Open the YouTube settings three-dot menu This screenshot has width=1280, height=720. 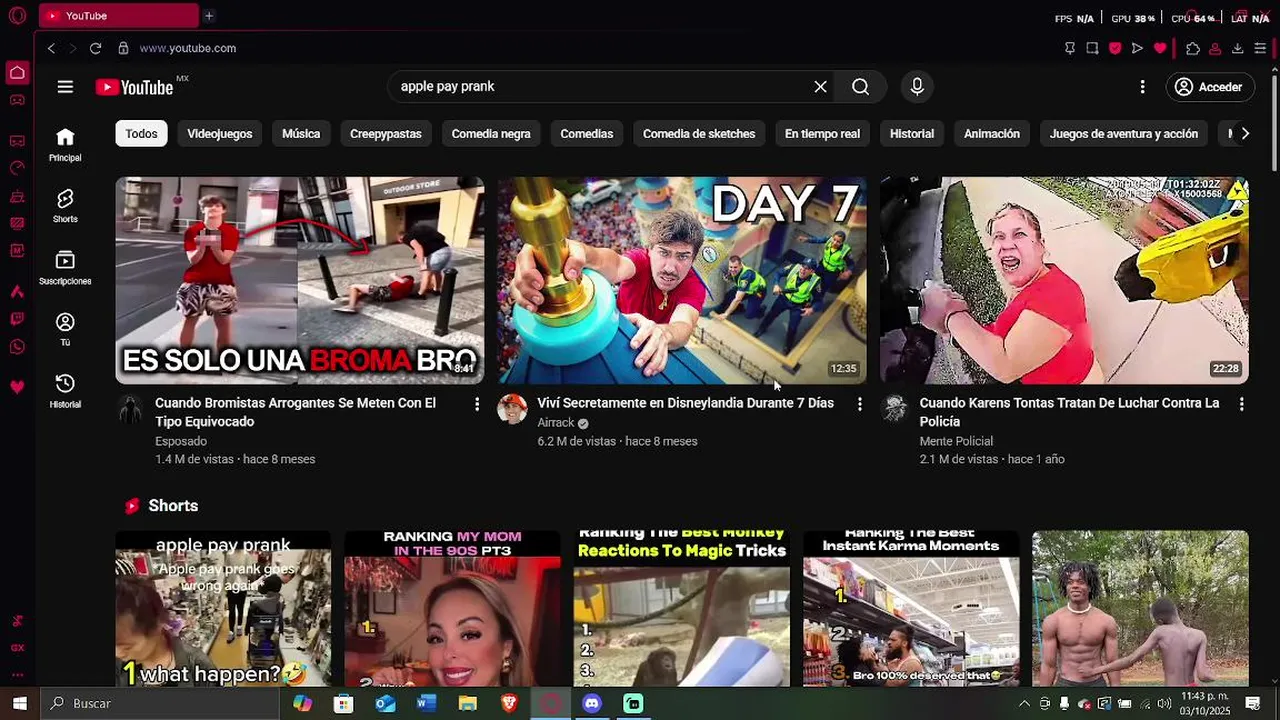point(1142,87)
